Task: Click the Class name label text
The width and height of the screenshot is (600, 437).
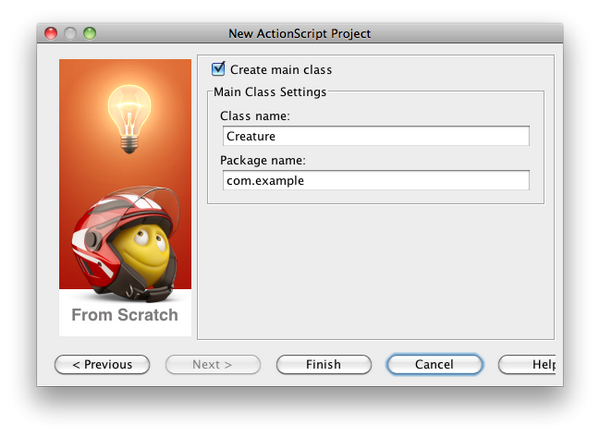Action: 254,116
